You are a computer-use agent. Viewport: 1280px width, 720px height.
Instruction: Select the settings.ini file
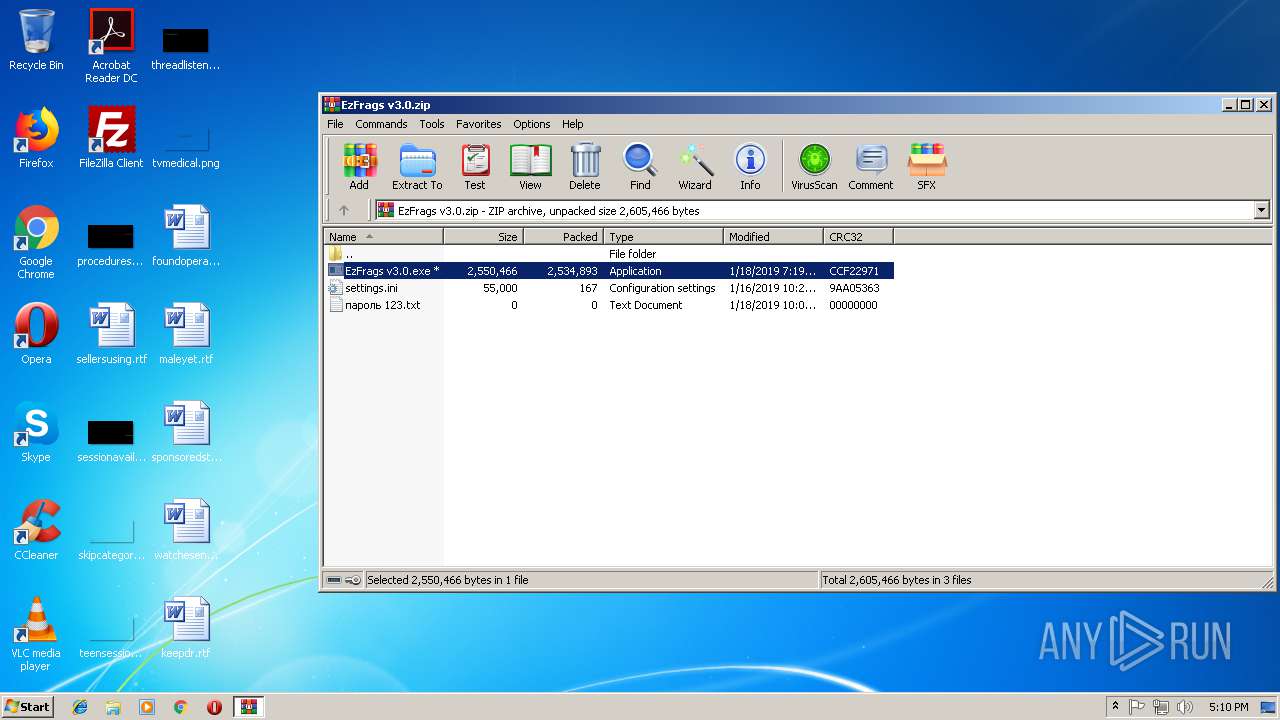609,288
